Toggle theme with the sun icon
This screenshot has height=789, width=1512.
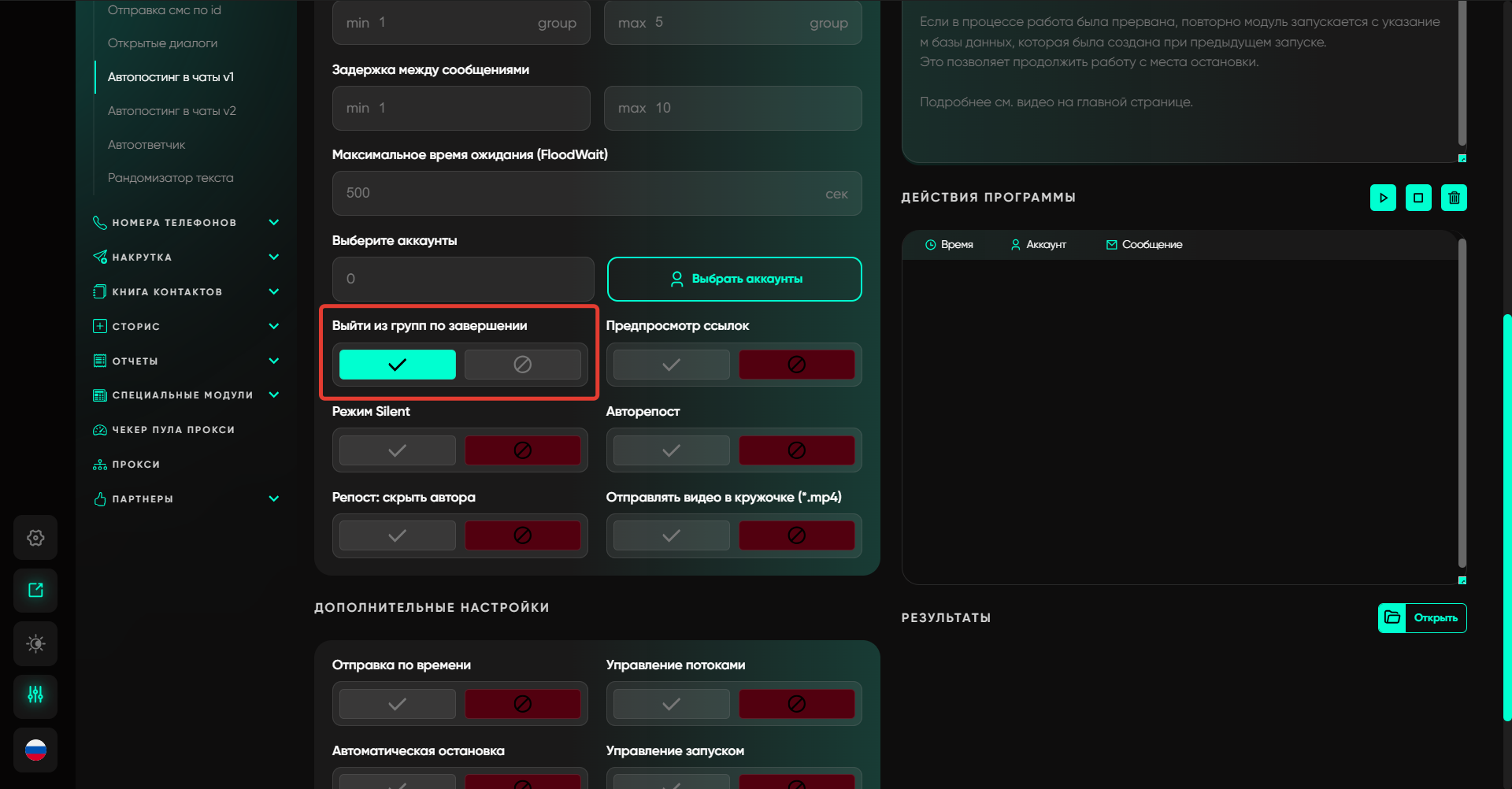tap(35, 643)
